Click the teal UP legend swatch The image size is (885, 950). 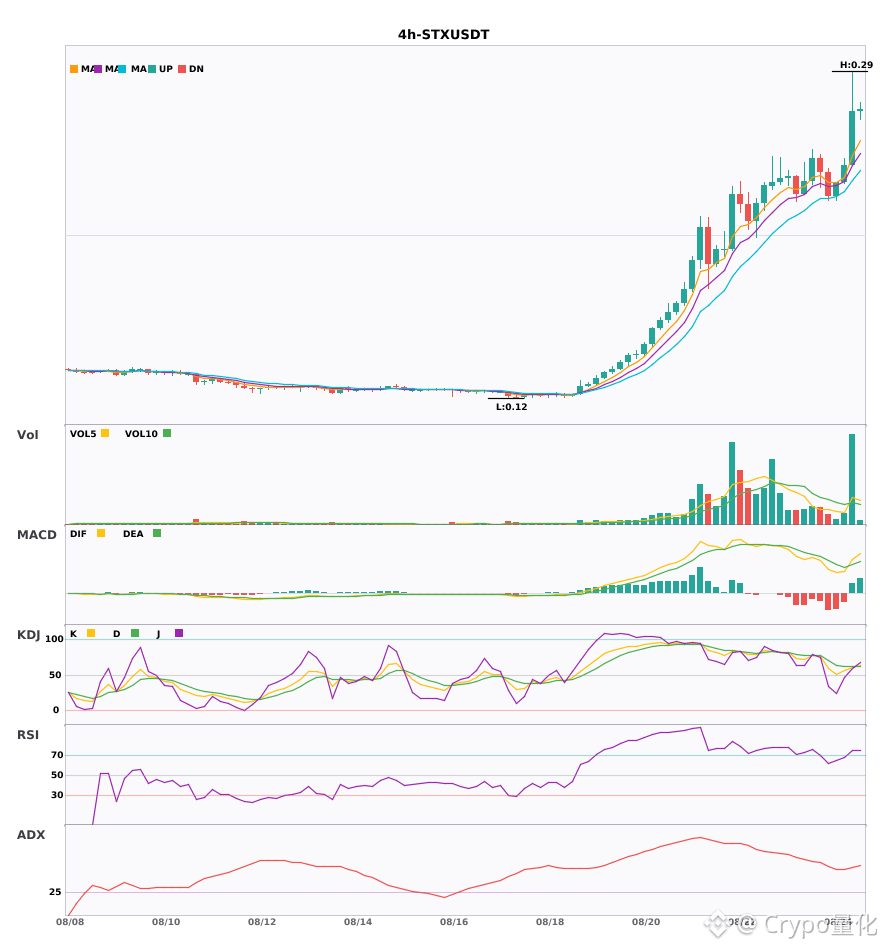pyautogui.click(x=152, y=69)
